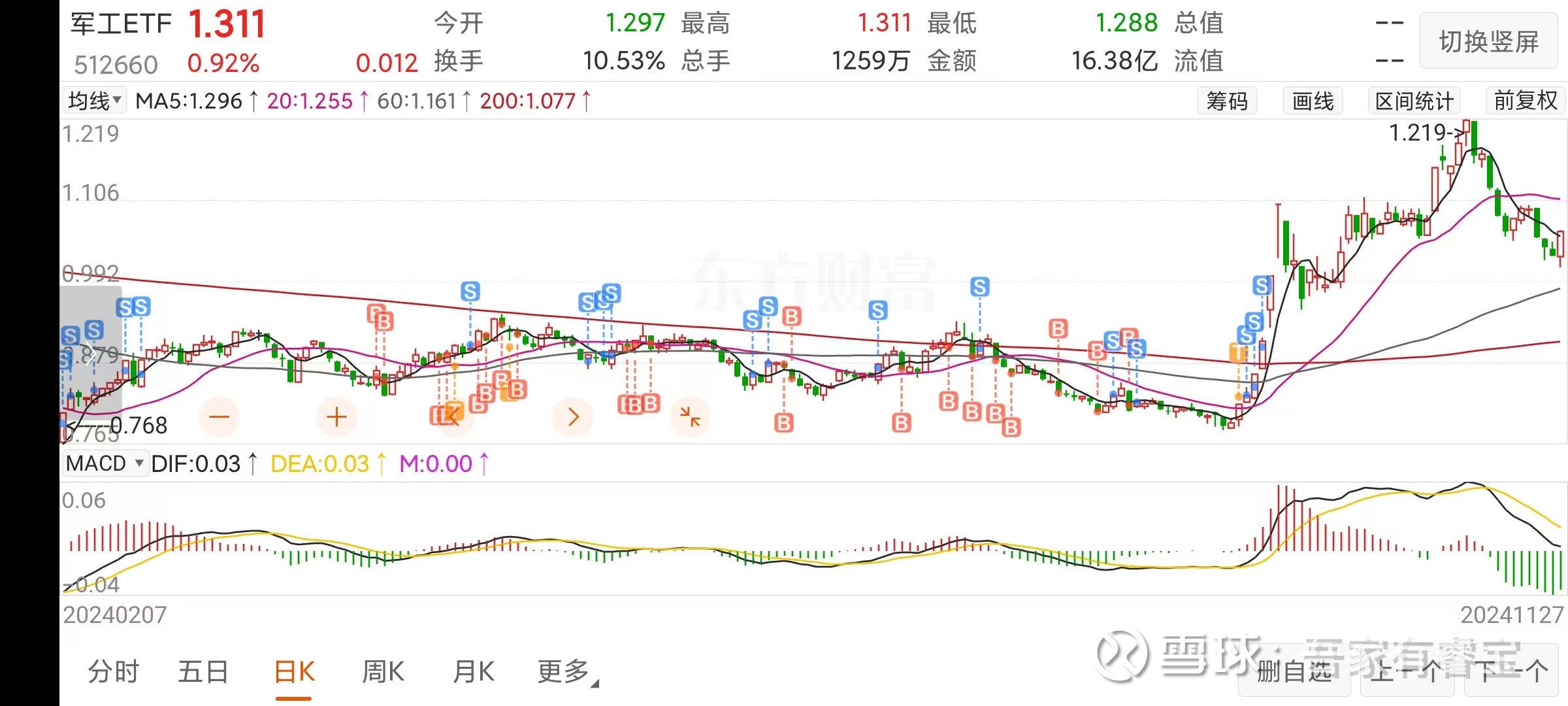Toggle the 筹码 chip distribution view
Screen dimensions: 1568x706
tap(1227, 101)
